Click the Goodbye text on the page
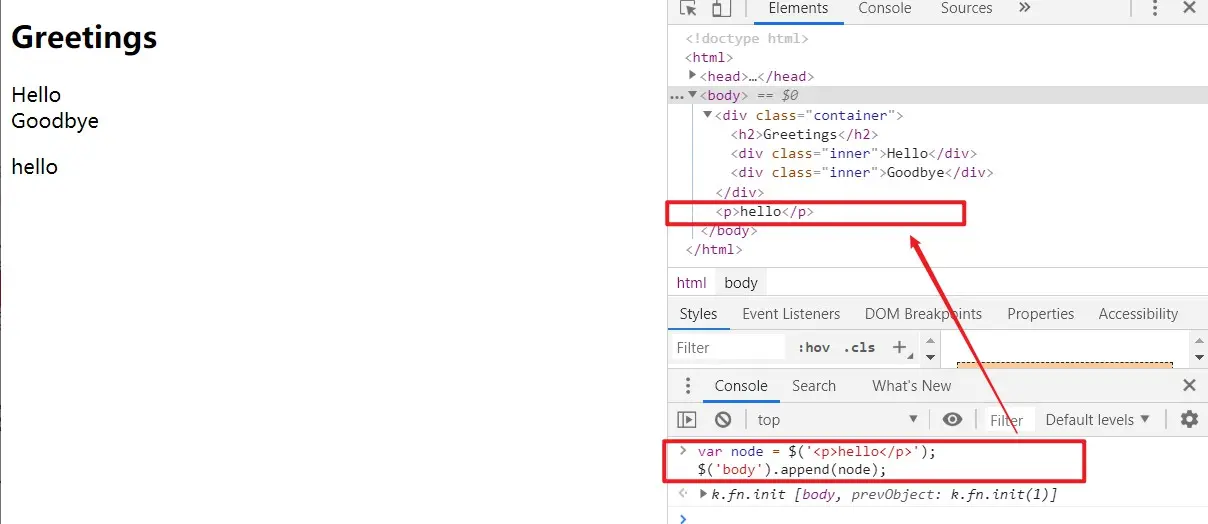 (x=55, y=121)
